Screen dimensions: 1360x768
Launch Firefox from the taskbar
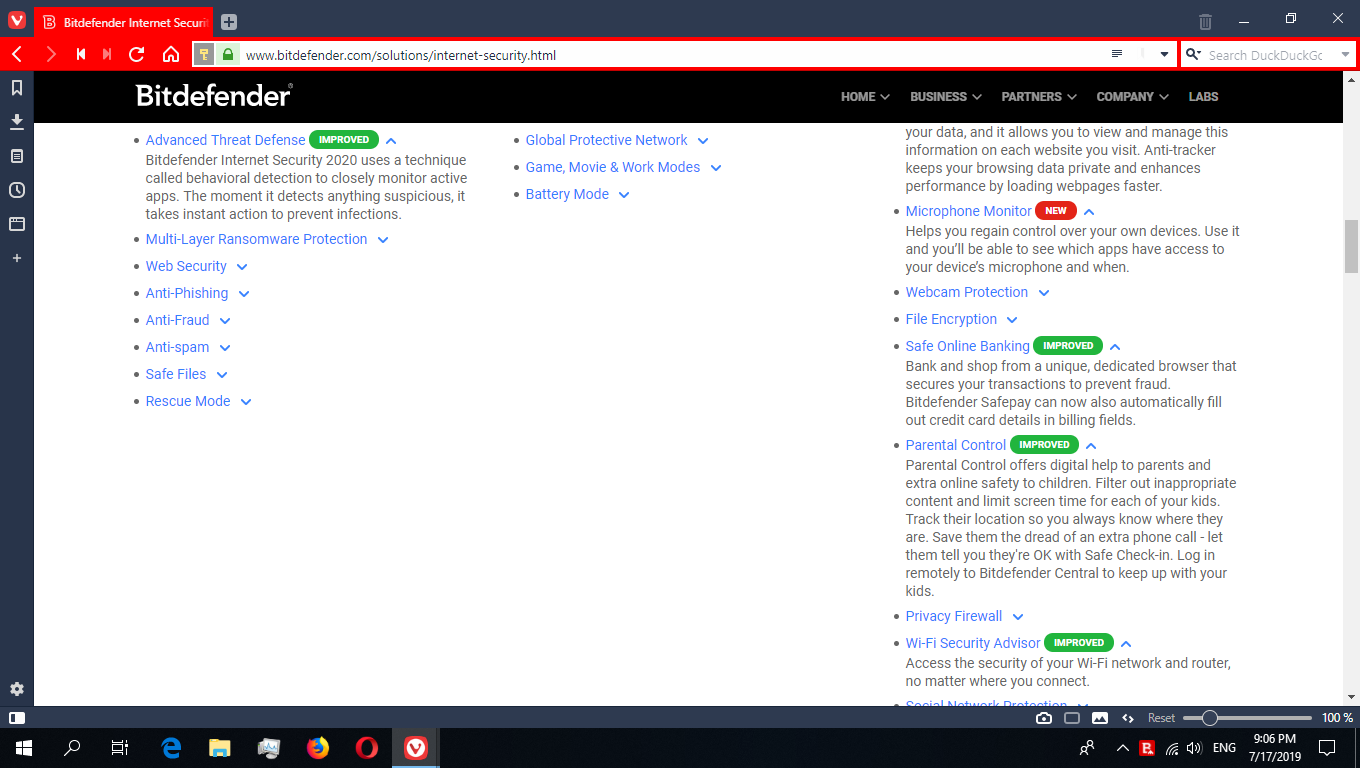pos(318,747)
